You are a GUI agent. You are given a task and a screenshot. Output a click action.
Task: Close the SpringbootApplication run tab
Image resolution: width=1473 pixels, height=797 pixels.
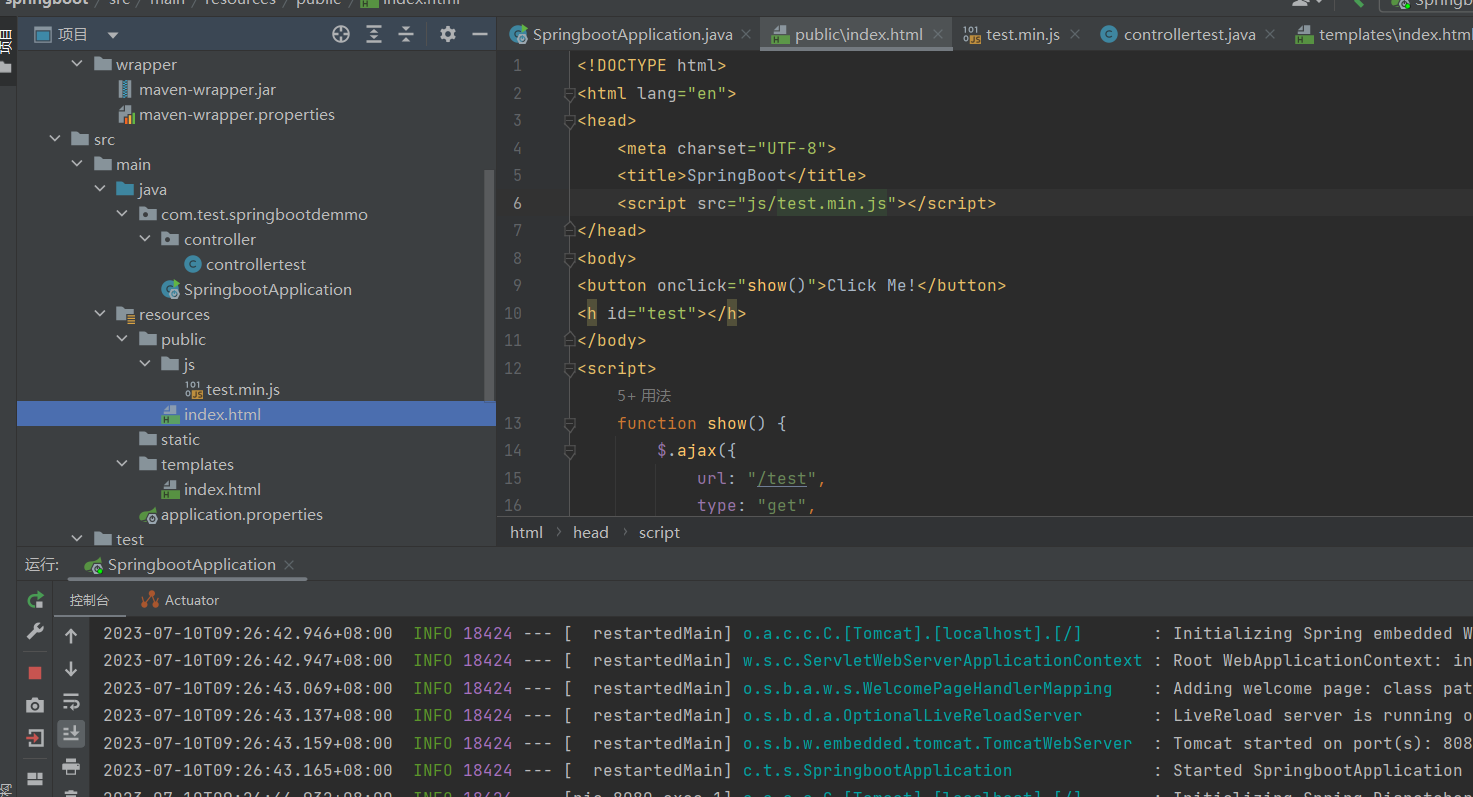[x=289, y=565]
